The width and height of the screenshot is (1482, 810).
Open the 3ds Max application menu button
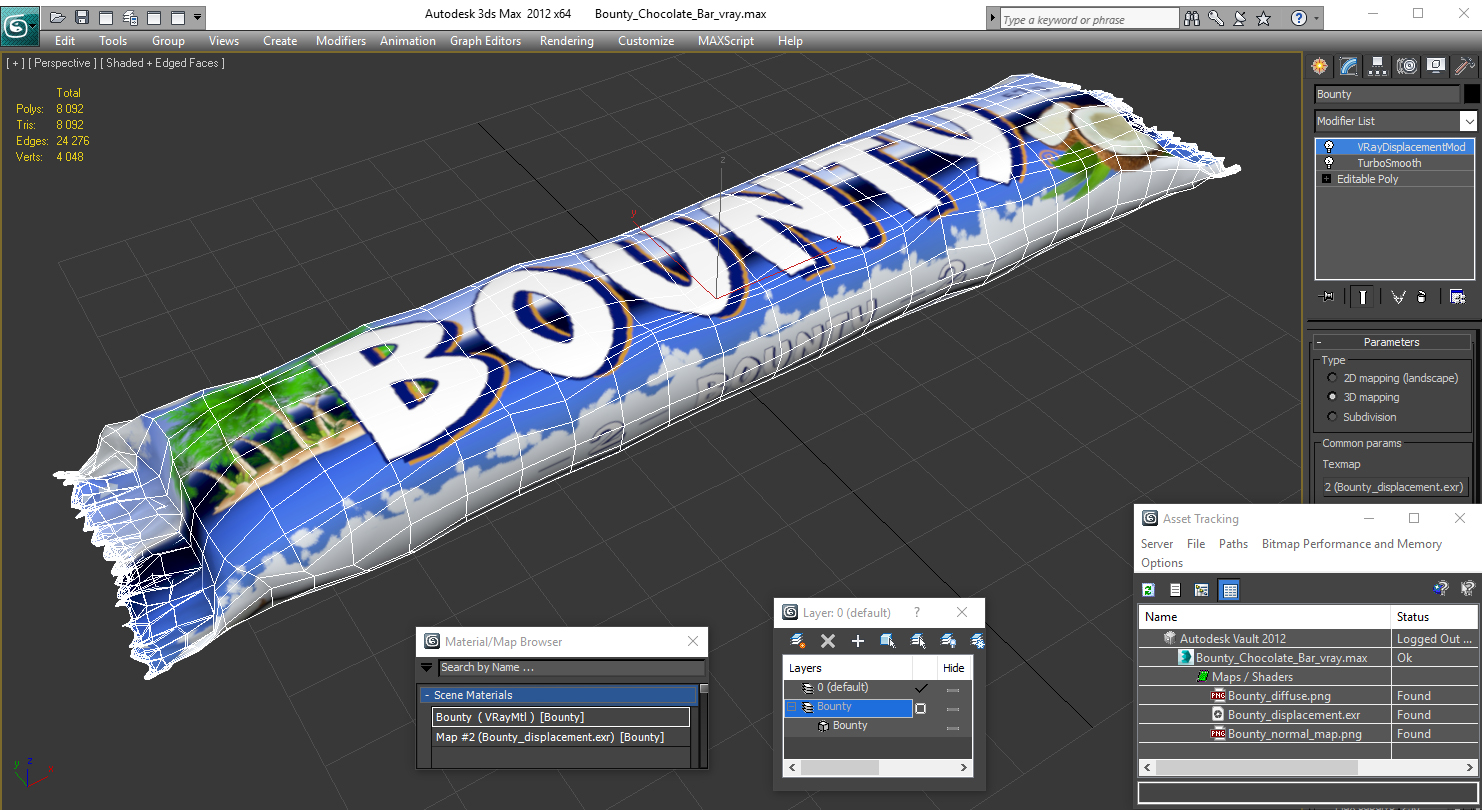coord(19,25)
